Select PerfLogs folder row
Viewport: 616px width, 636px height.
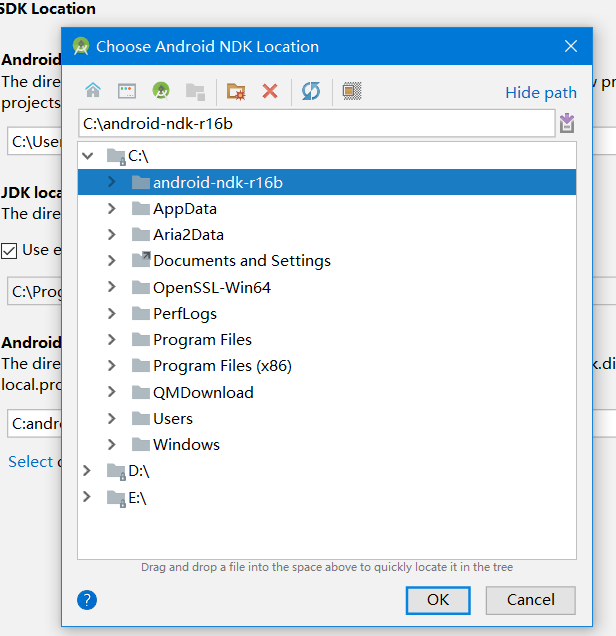[x=327, y=313]
